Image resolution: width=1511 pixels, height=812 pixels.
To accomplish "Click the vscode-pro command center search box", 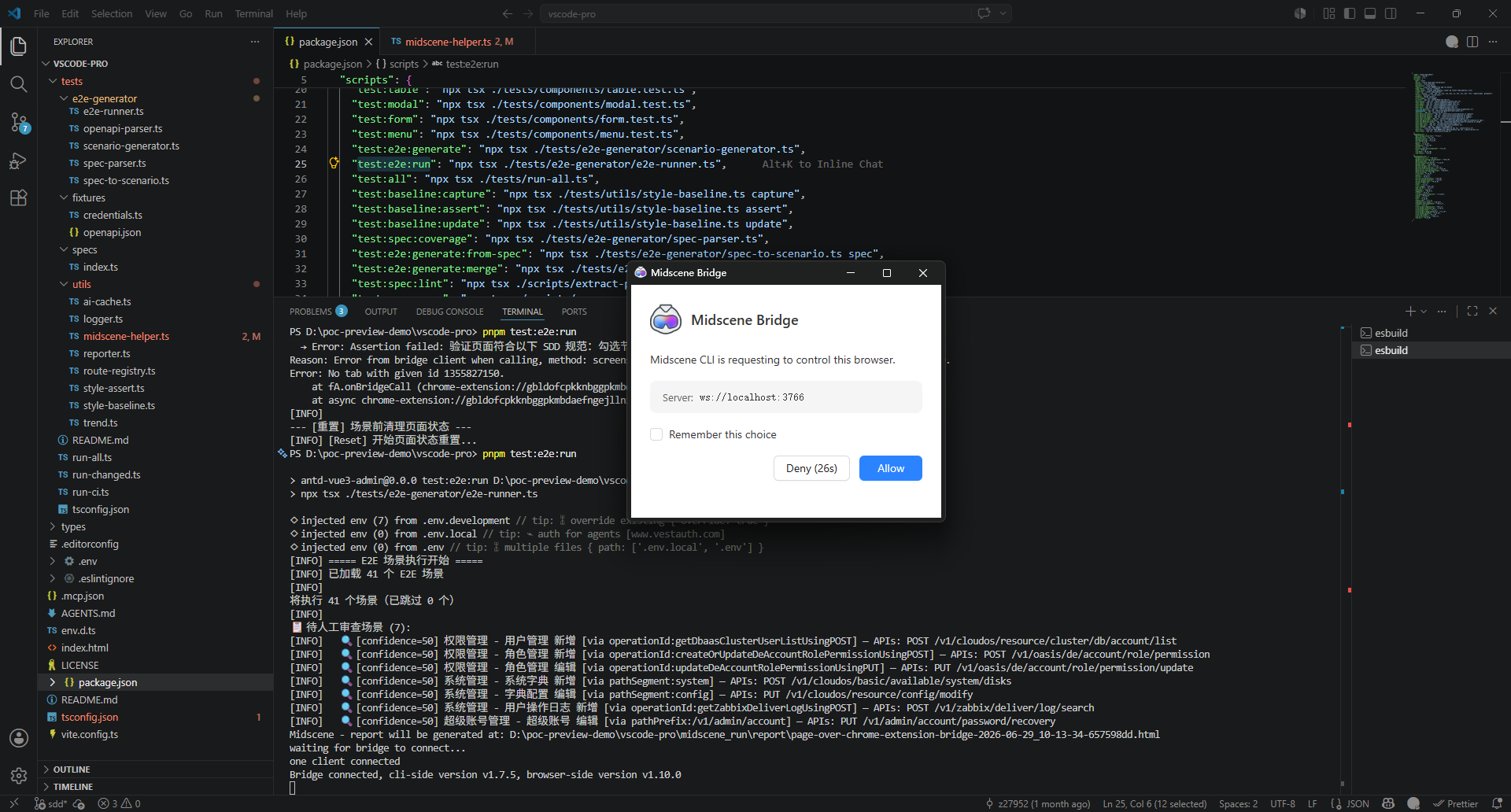I will (755, 13).
